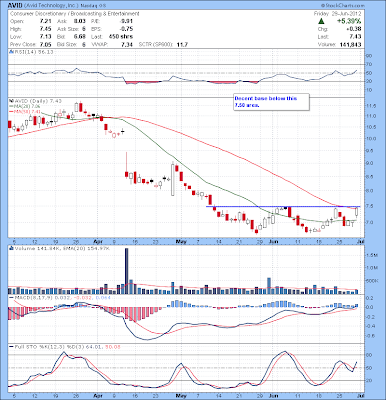
Task: Click the SCTR (SP600) value 11.7
Action: click(182, 44)
